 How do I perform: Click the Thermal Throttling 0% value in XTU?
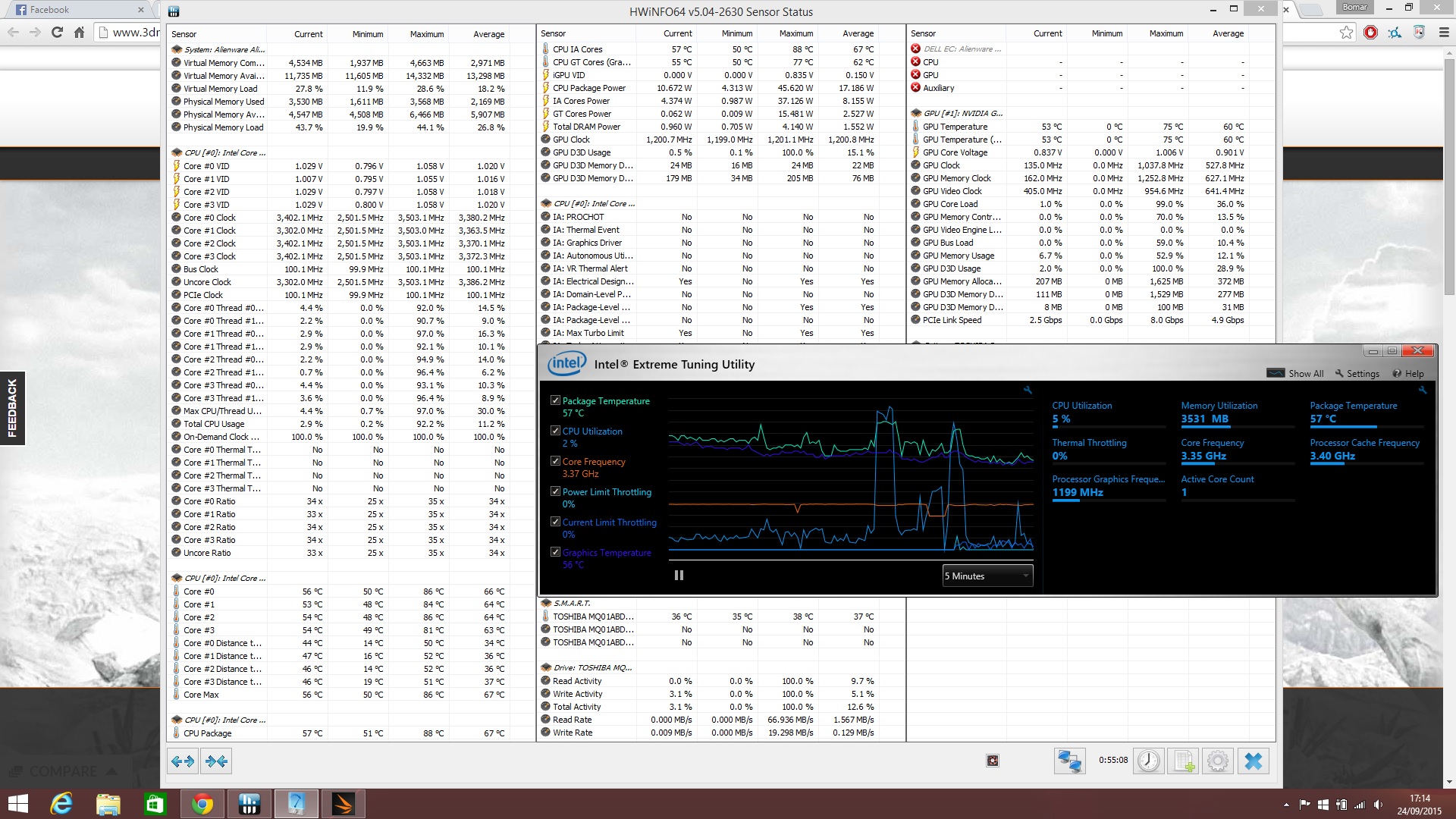tap(1059, 456)
